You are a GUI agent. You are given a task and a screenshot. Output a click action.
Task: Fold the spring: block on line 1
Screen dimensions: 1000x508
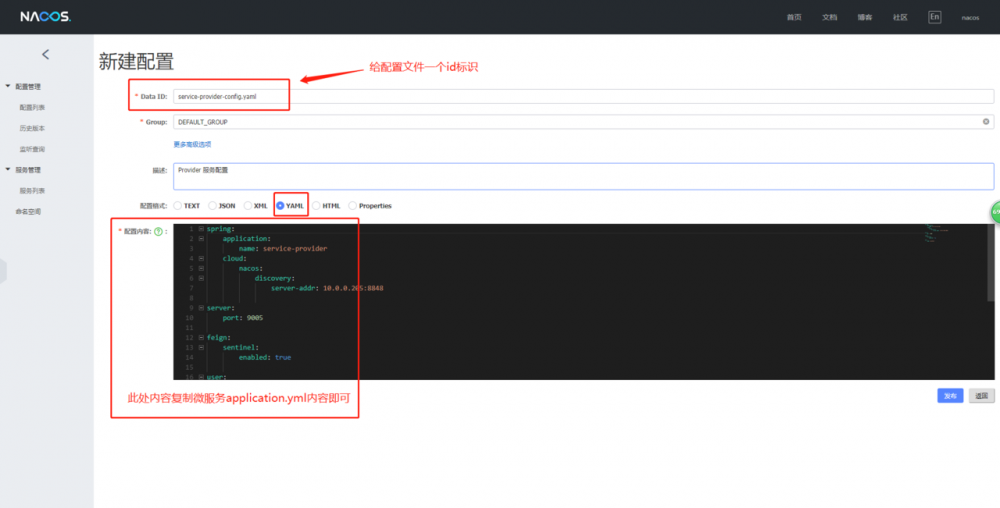[x=201, y=228]
